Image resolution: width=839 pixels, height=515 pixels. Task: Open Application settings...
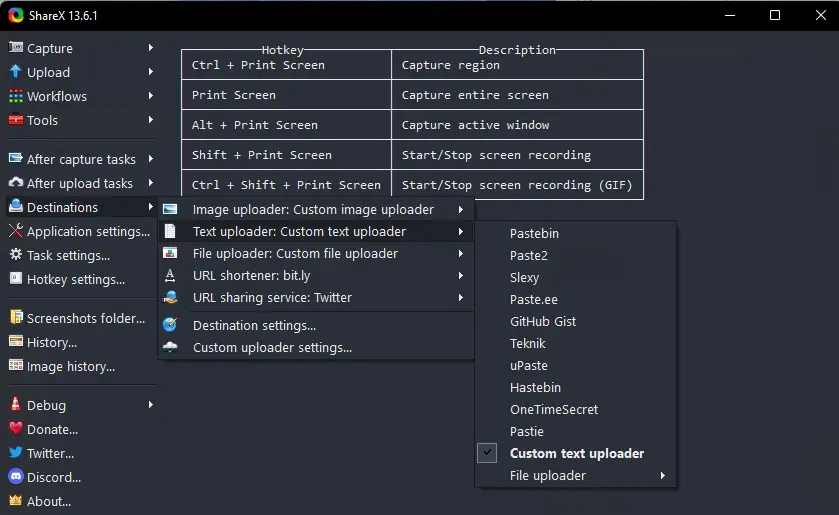[81, 231]
